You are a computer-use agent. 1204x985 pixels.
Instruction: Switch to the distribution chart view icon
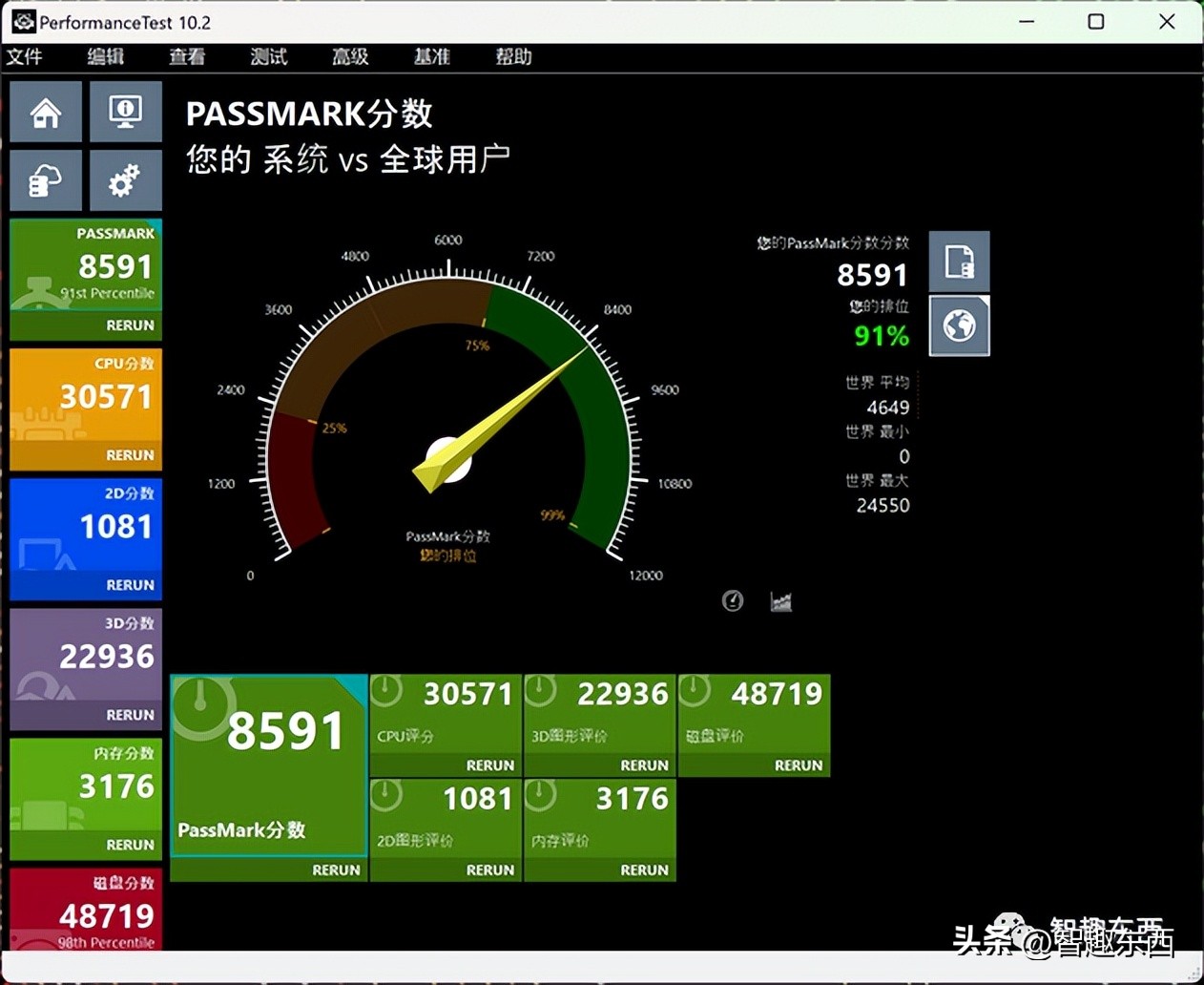click(780, 600)
